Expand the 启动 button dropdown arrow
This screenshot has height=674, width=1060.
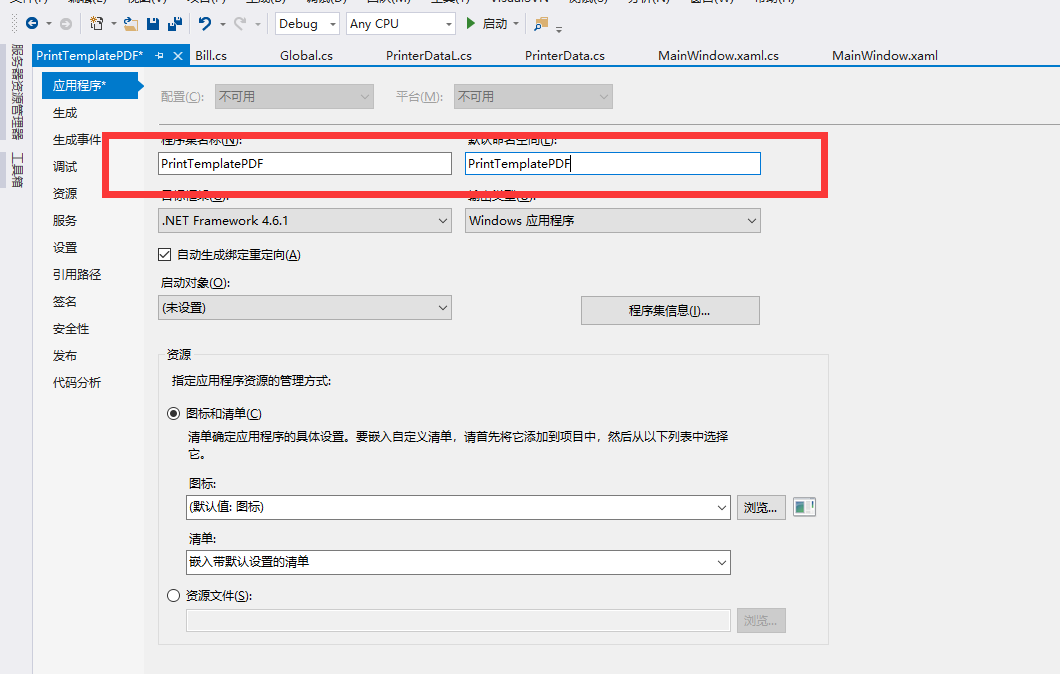point(516,24)
